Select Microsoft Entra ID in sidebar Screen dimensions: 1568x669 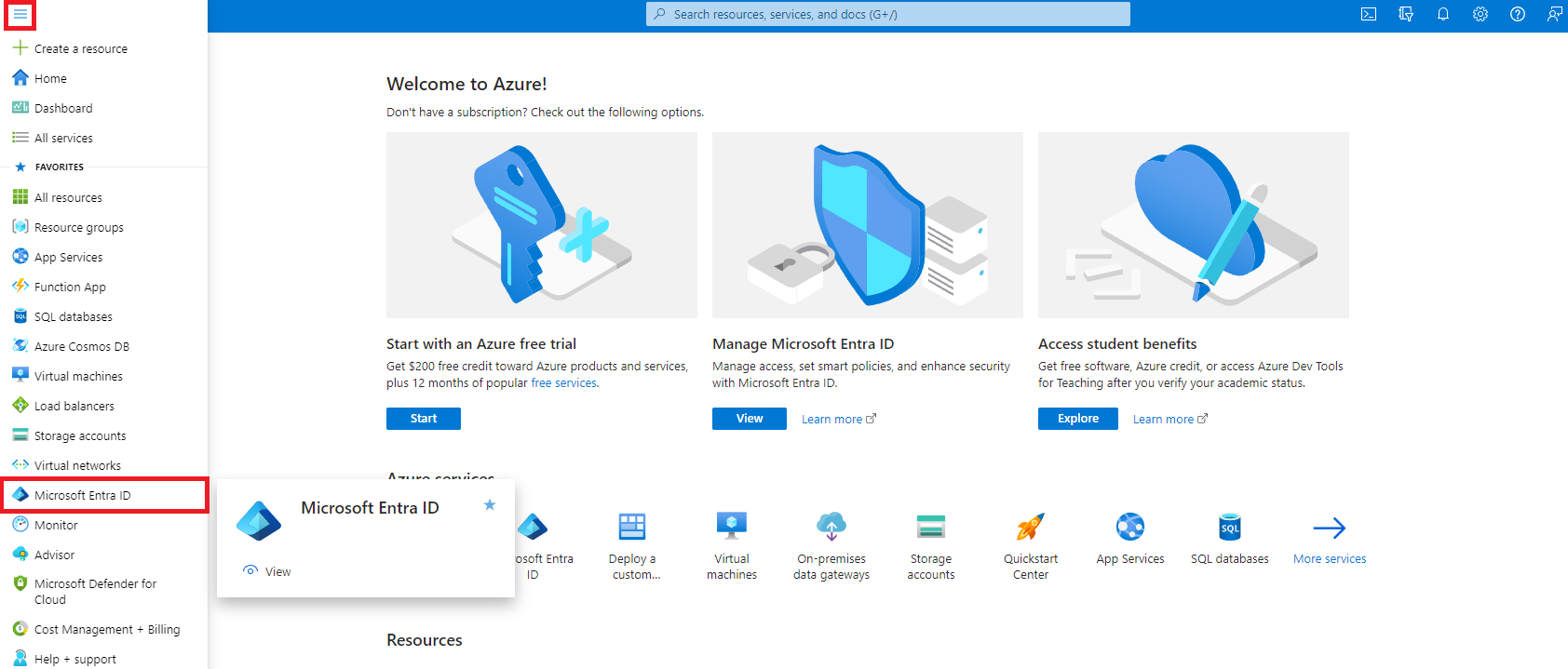(104, 495)
